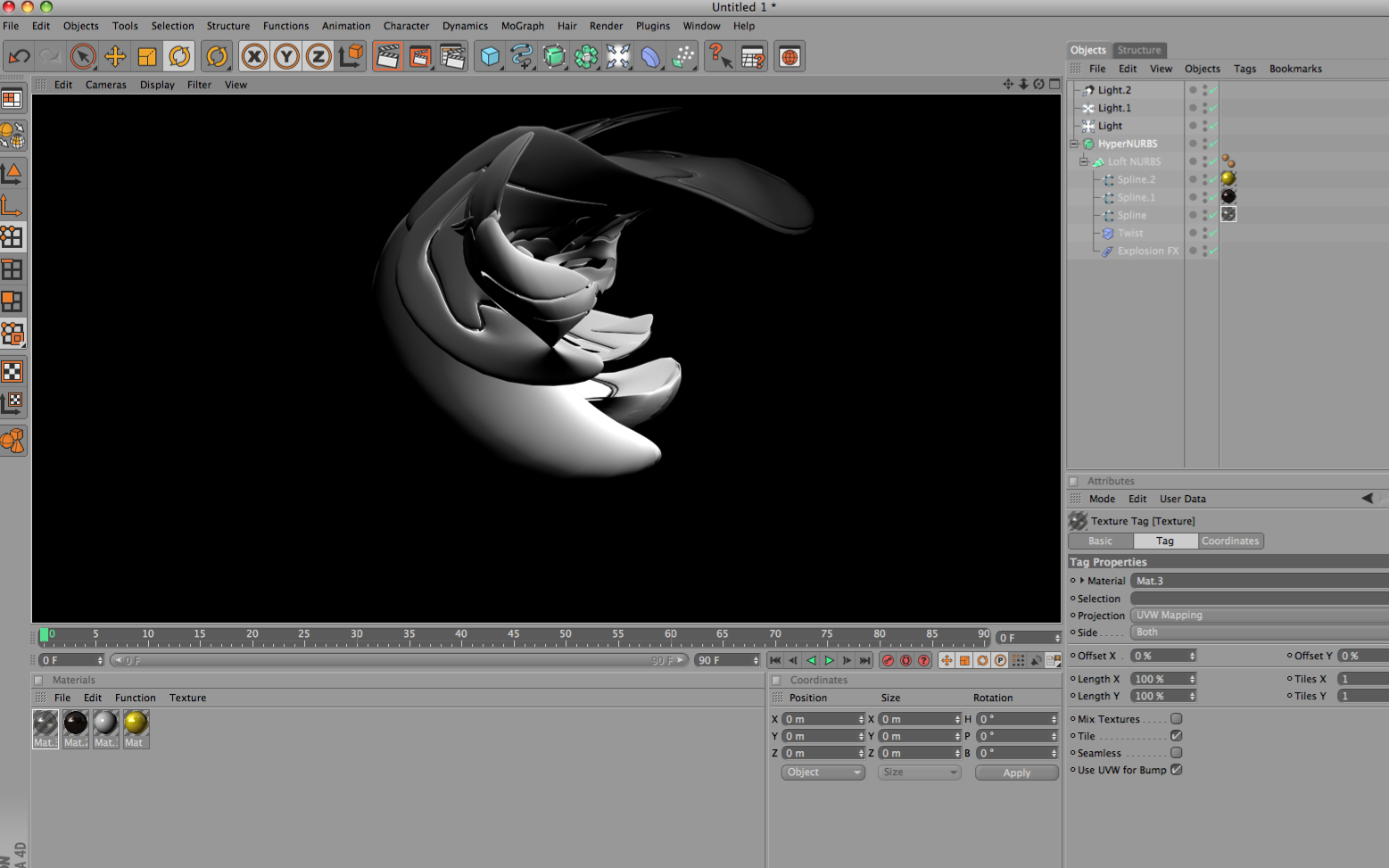Select the Use Texture tool
The width and height of the screenshot is (1389, 868).
click(x=12, y=371)
